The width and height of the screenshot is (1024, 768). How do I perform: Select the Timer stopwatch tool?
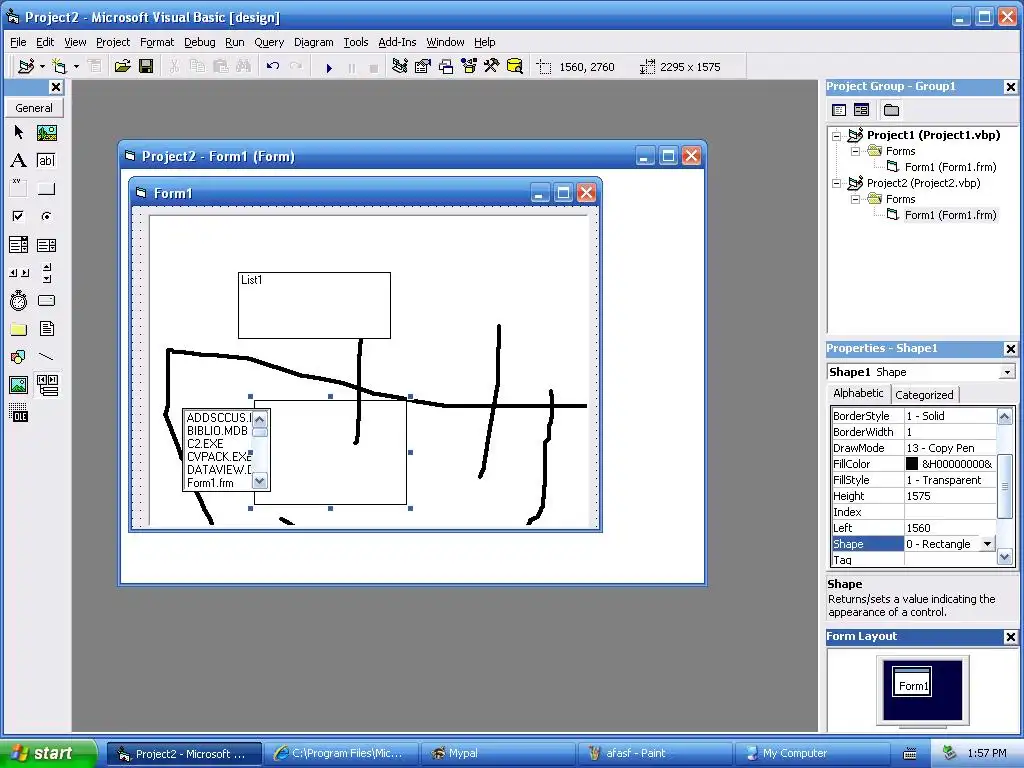click(x=18, y=300)
